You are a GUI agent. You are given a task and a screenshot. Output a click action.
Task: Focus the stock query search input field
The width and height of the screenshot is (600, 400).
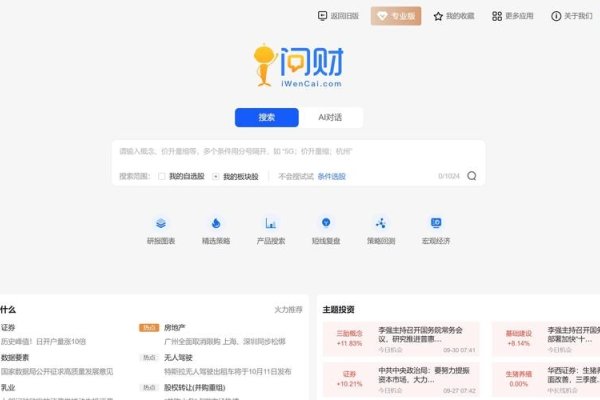(x=298, y=152)
